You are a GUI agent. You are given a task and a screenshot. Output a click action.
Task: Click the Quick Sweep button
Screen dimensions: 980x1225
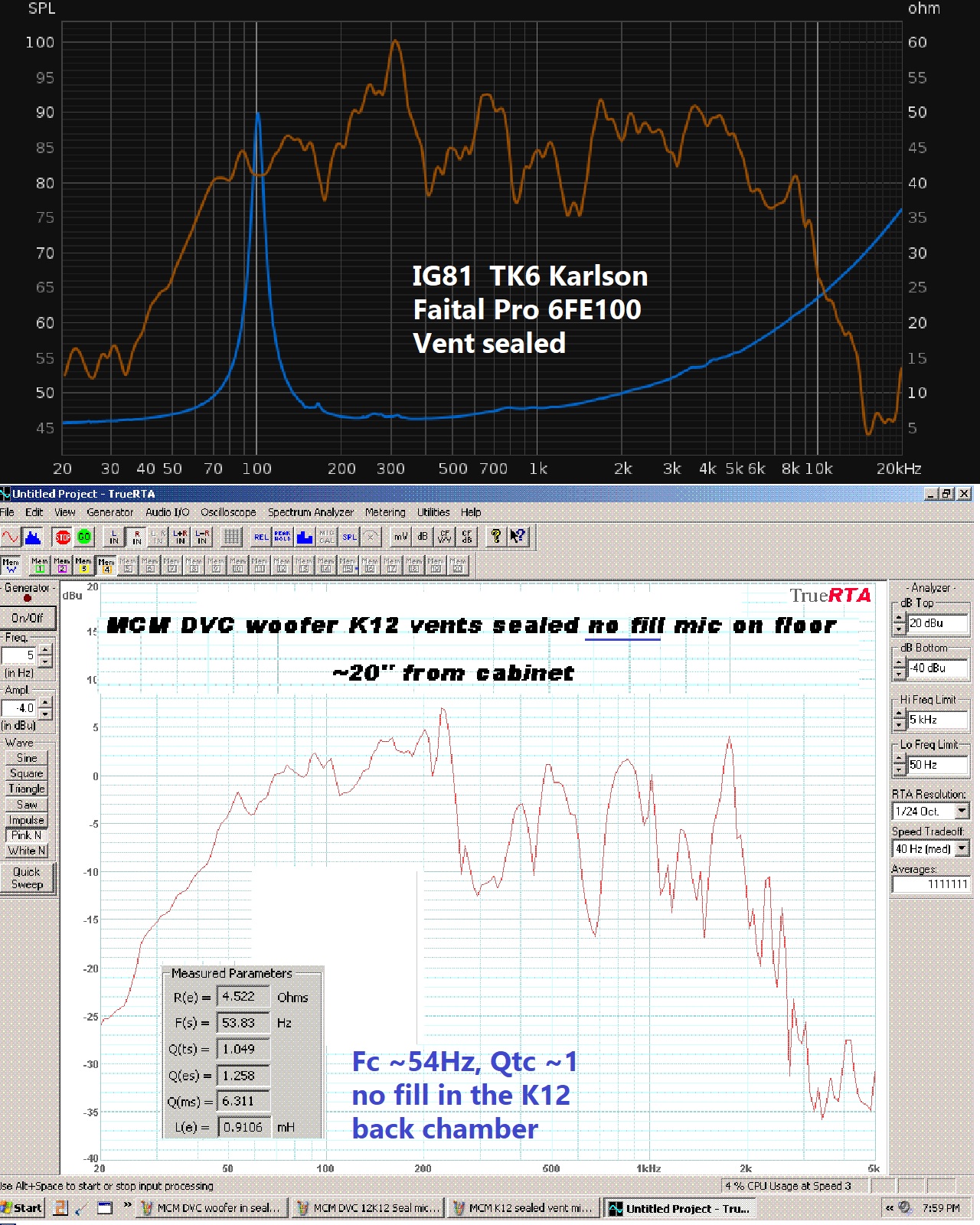(27, 878)
